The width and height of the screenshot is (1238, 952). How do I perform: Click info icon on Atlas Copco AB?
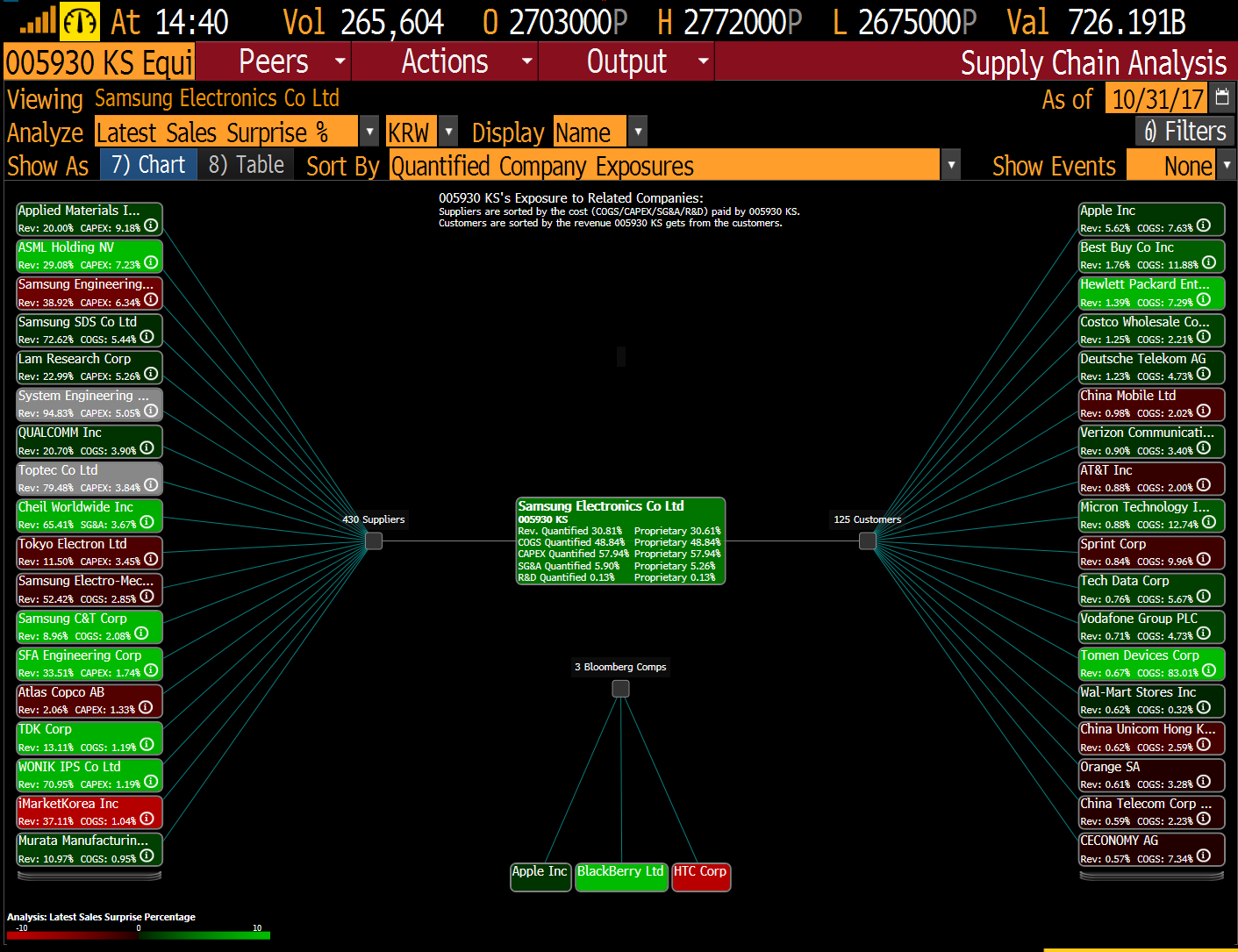[146, 707]
